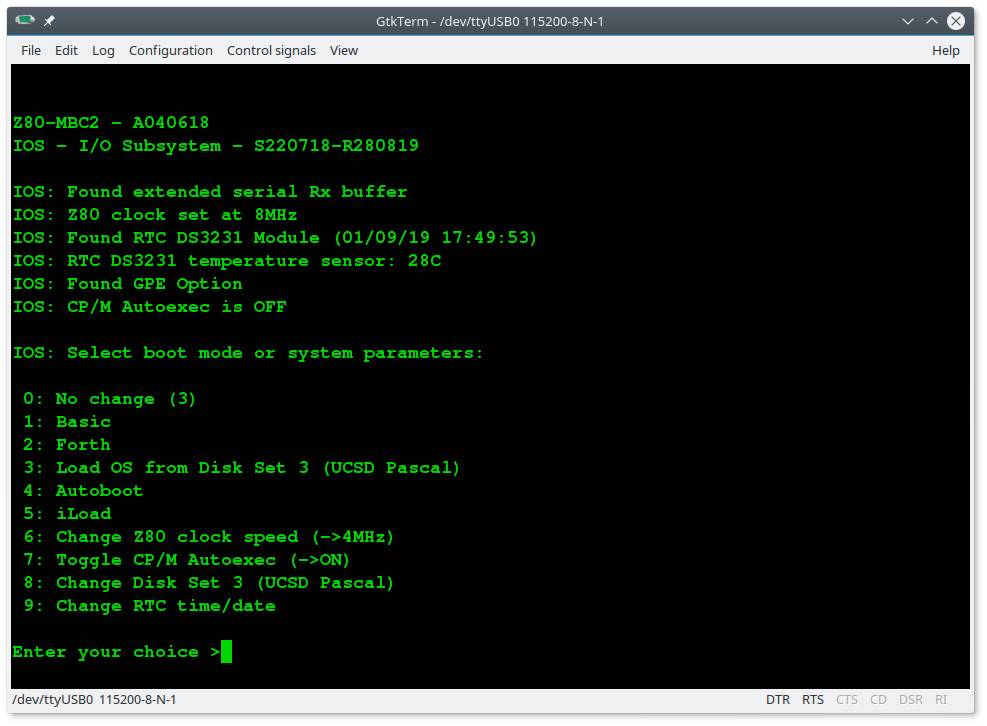Click the status bar port text /dev/ttyUSB0 115200-8-N-1
Image resolution: width=987 pixels, height=726 pixels.
(x=94, y=700)
